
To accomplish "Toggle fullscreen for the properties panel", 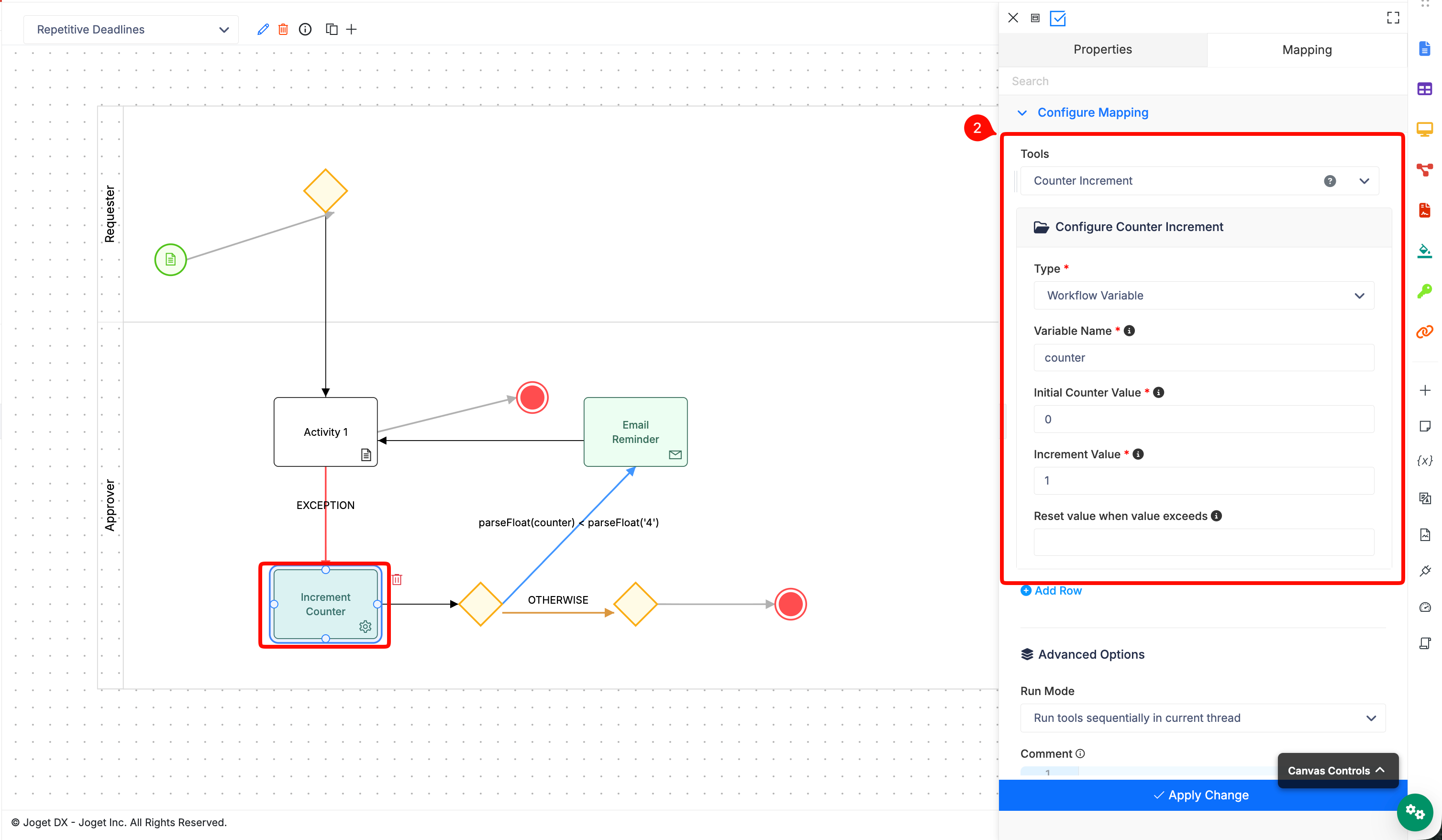I will click(x=1393, y=18).
